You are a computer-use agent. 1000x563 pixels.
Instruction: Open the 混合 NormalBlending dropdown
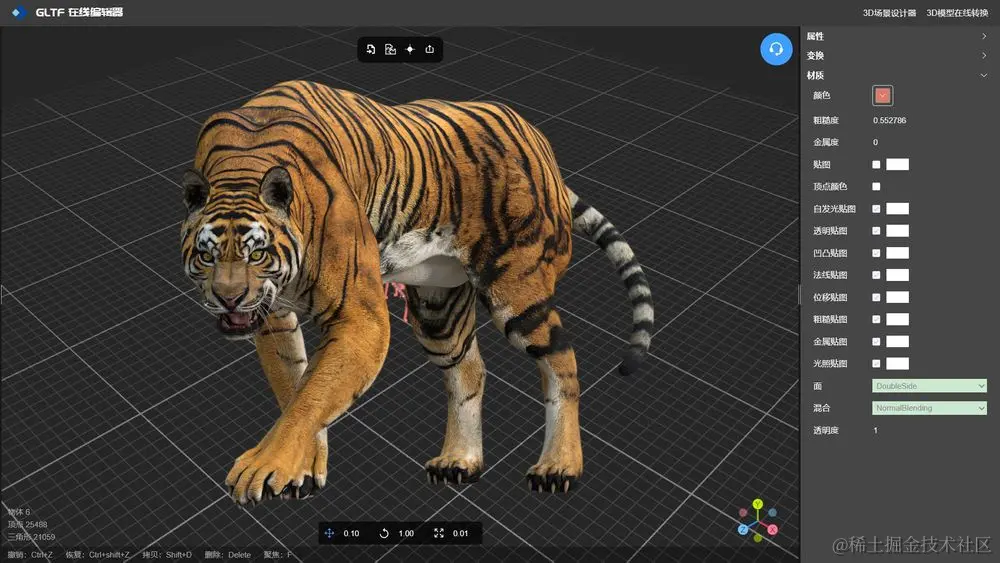pyautogui.click(x=929, y=408)
